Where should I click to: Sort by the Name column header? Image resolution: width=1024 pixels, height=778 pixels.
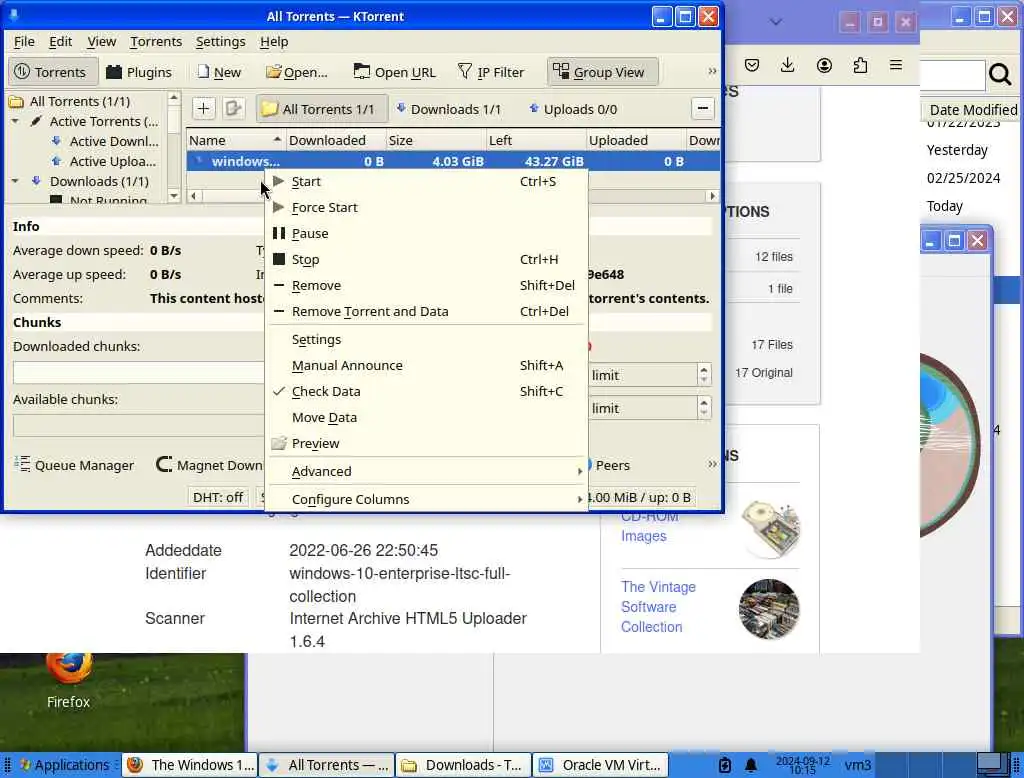coord(236,140)
